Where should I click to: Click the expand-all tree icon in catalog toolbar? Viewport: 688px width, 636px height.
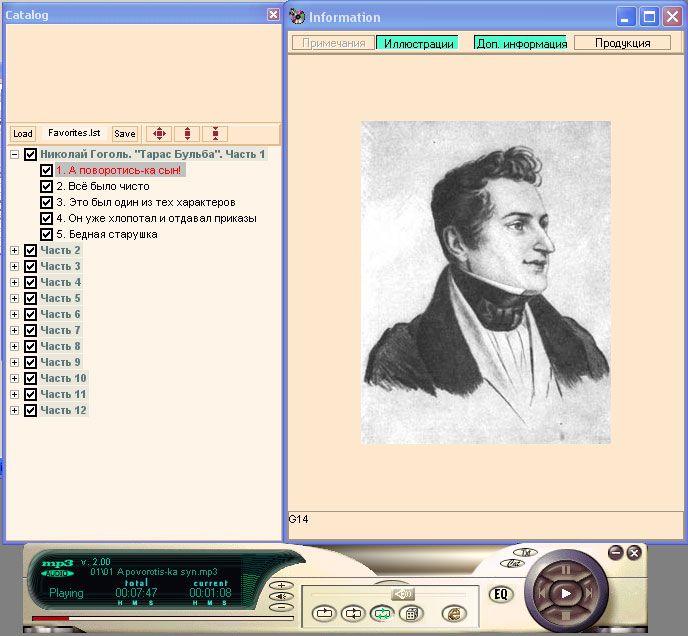pos(187,133)
